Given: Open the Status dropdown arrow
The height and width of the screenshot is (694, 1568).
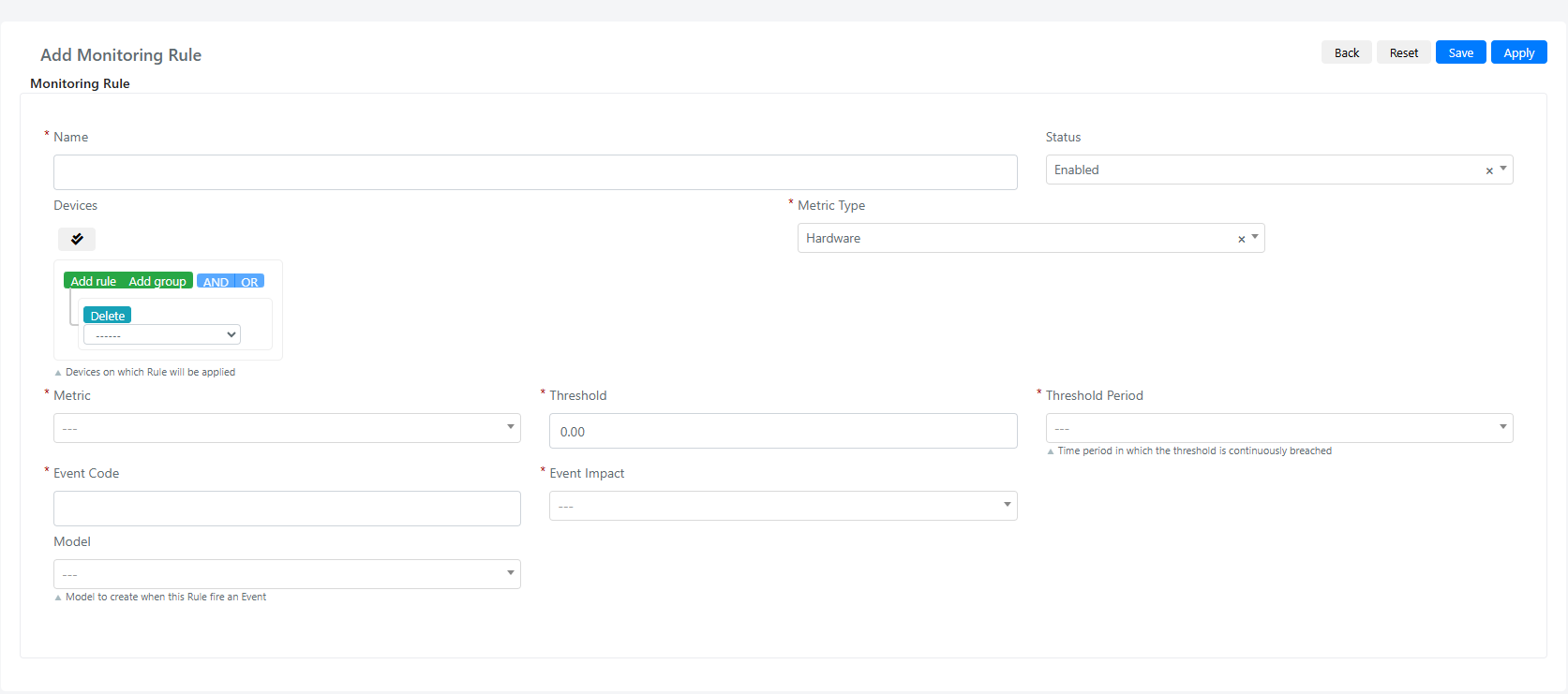Looking at the screenshot, I should (x=1503, y=170).
